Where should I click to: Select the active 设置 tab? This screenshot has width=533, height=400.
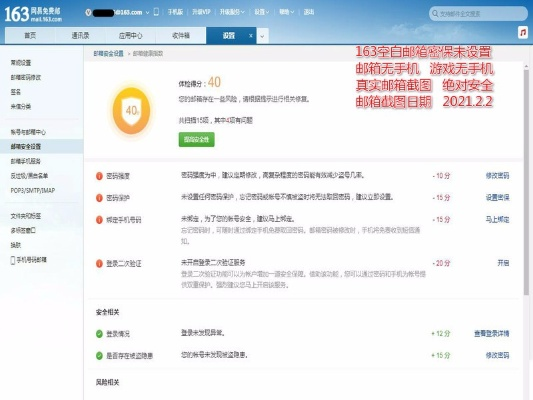228,36
